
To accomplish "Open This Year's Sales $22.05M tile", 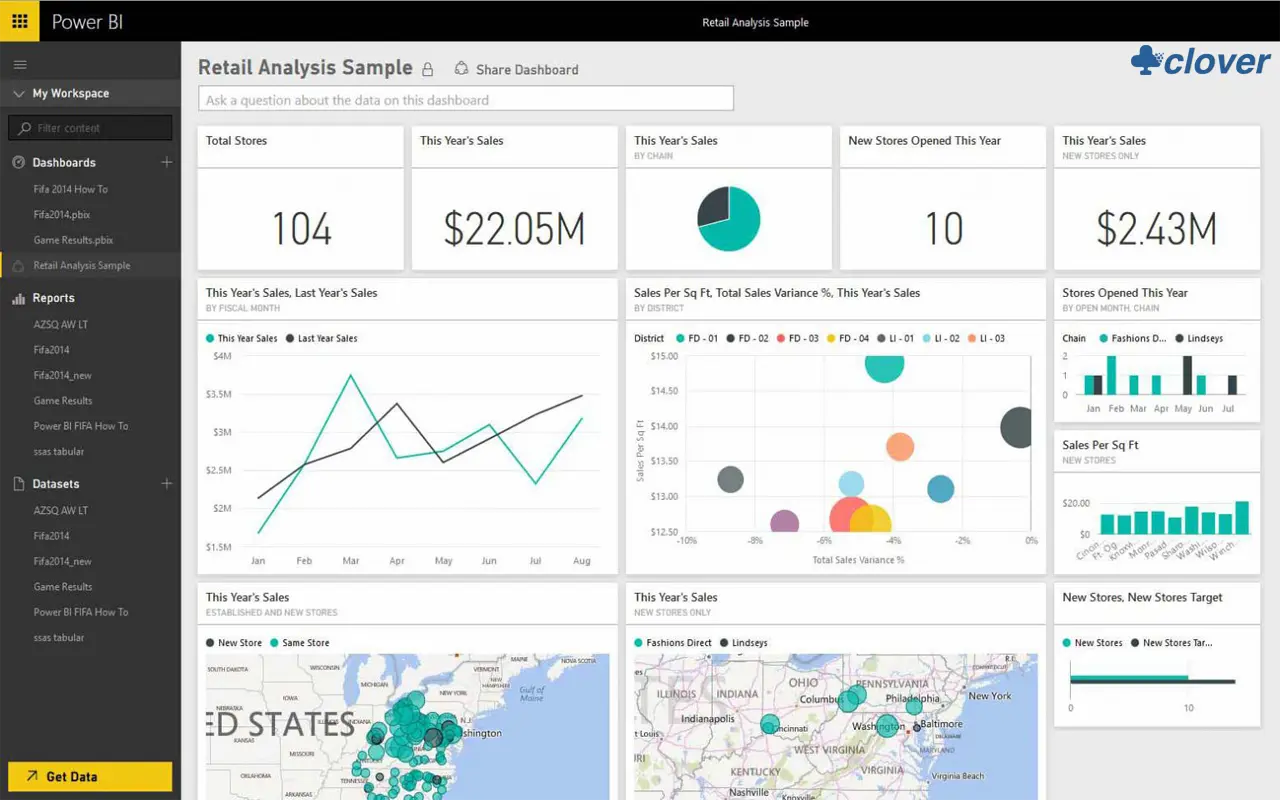I will pyautogui.click(x=515, y=198).
